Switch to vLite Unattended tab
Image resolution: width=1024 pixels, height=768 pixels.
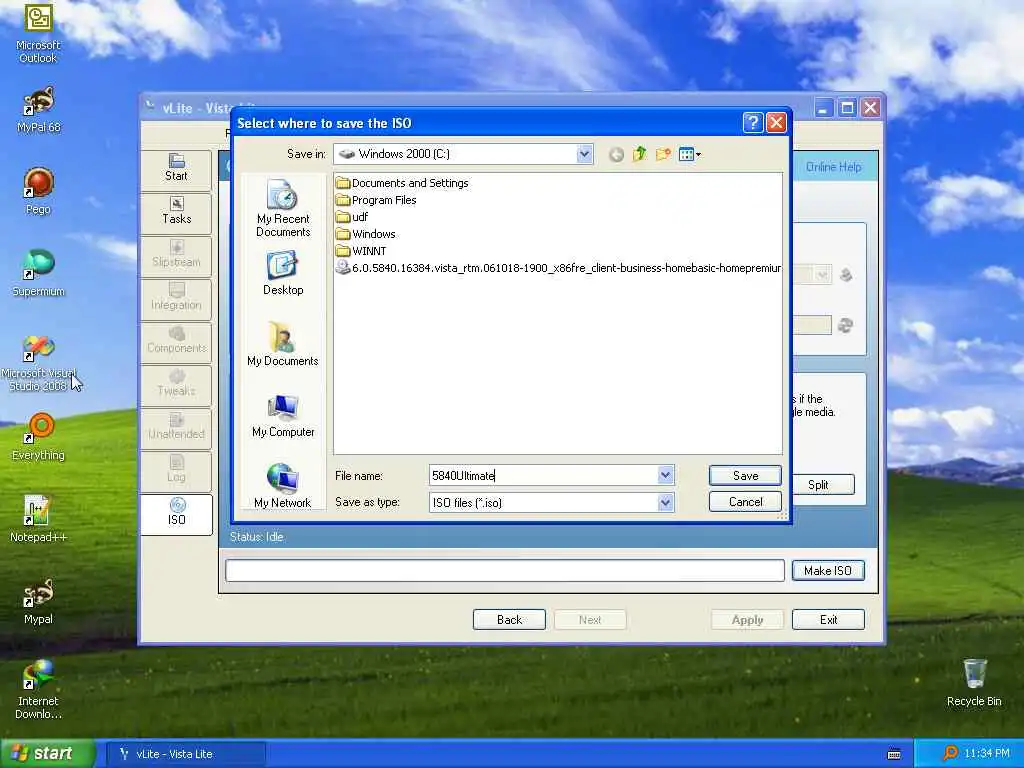click(x=176, y=427)
